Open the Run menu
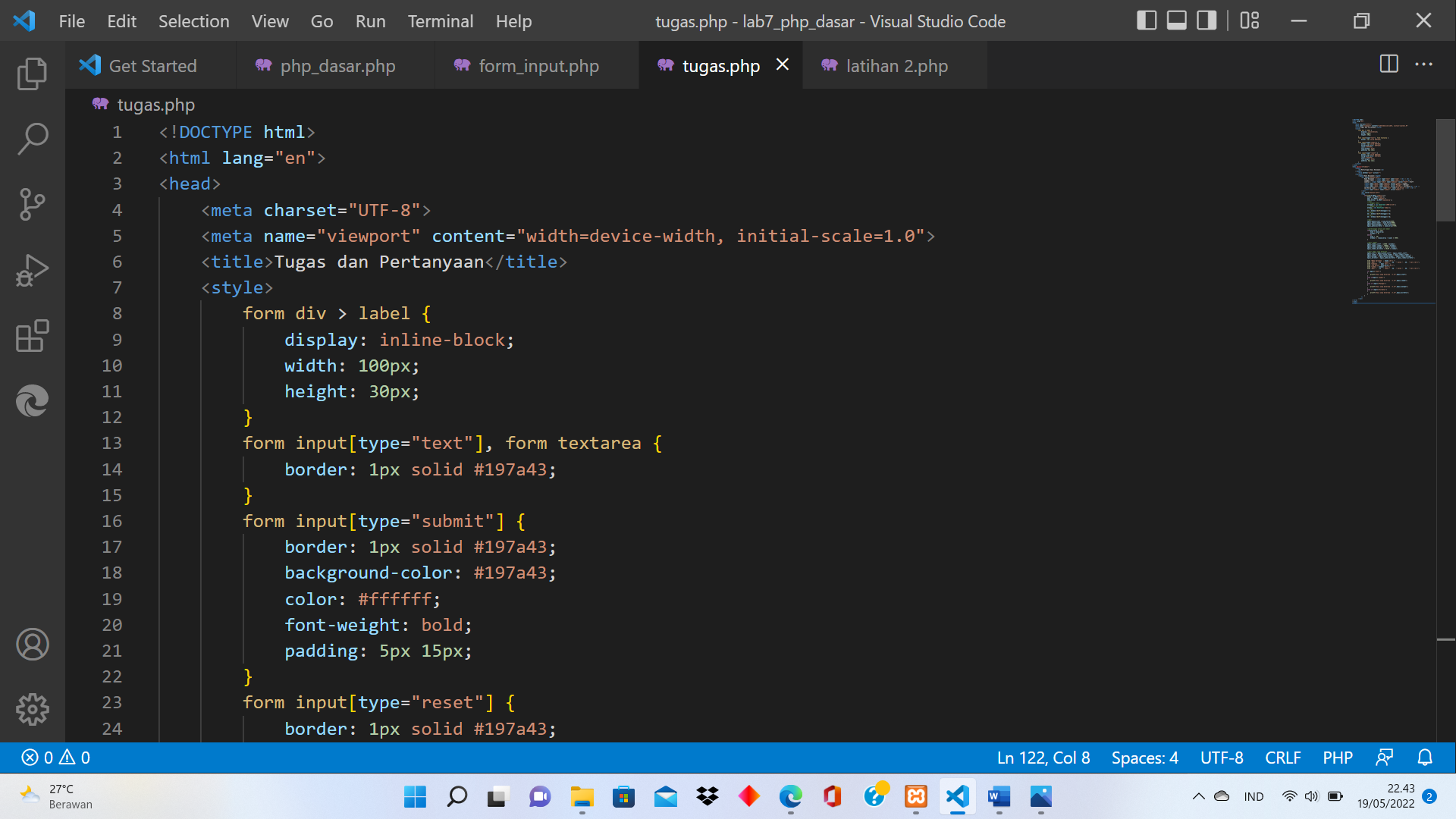The width and height of the screenshot is (1456, 819). click(x=370, y=21)
